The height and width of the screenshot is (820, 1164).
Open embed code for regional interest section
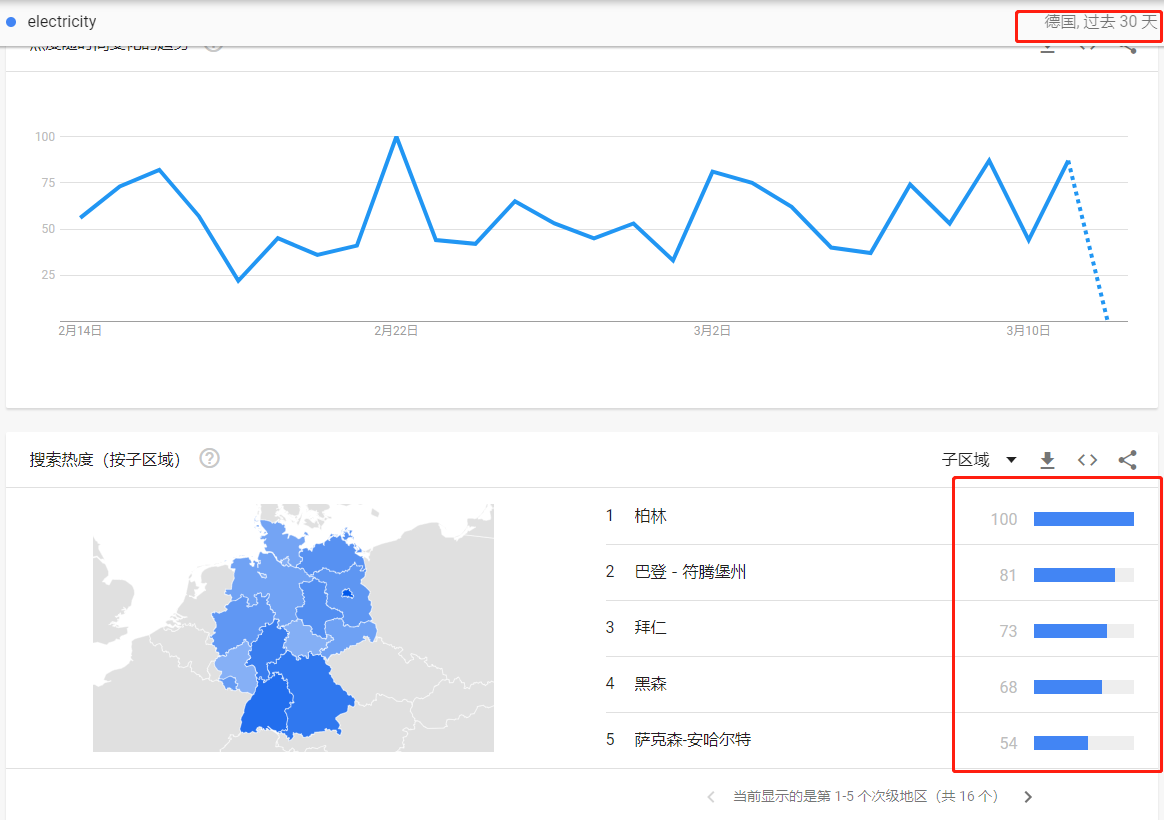(x=1088, y=460)
